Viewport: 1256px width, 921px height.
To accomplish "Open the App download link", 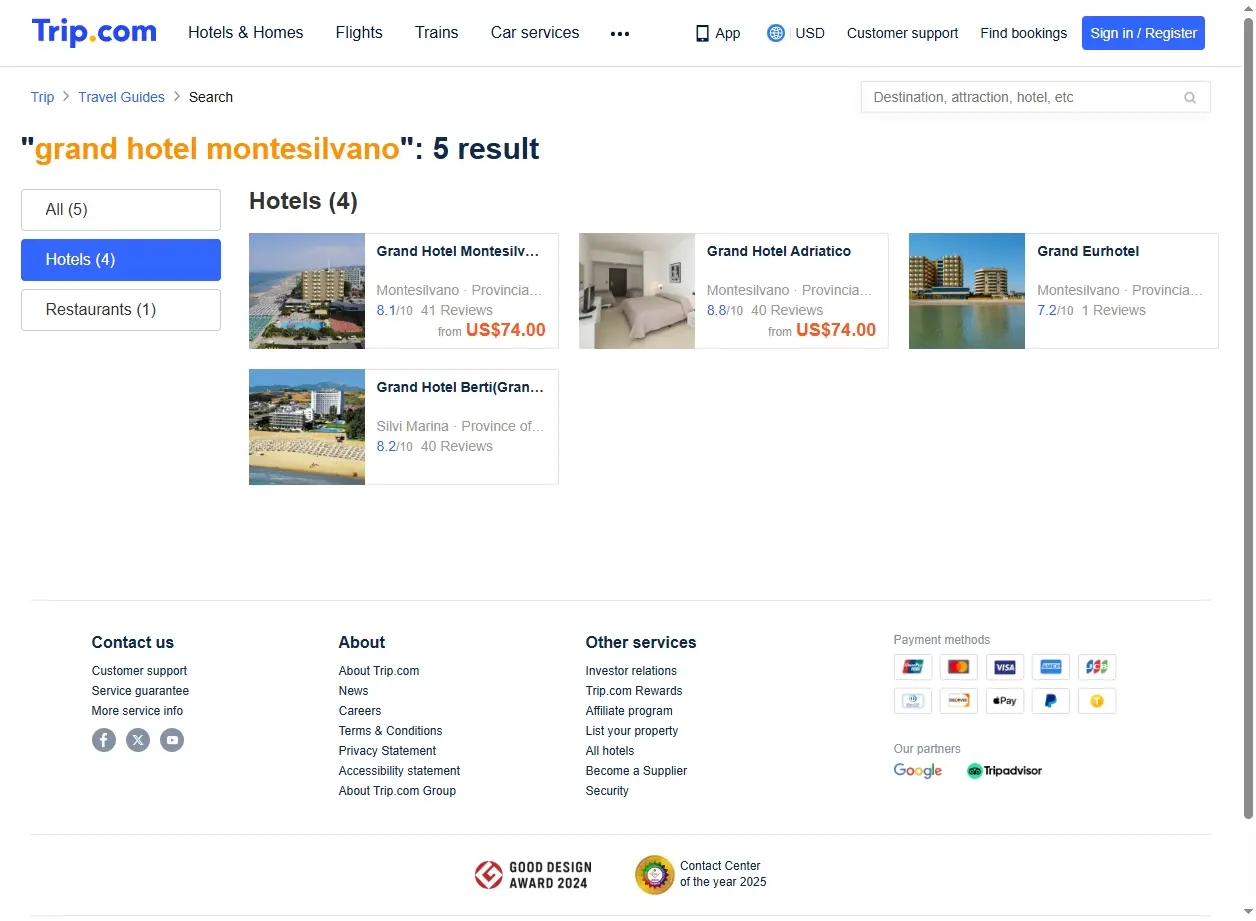I will tap(718, 33).
